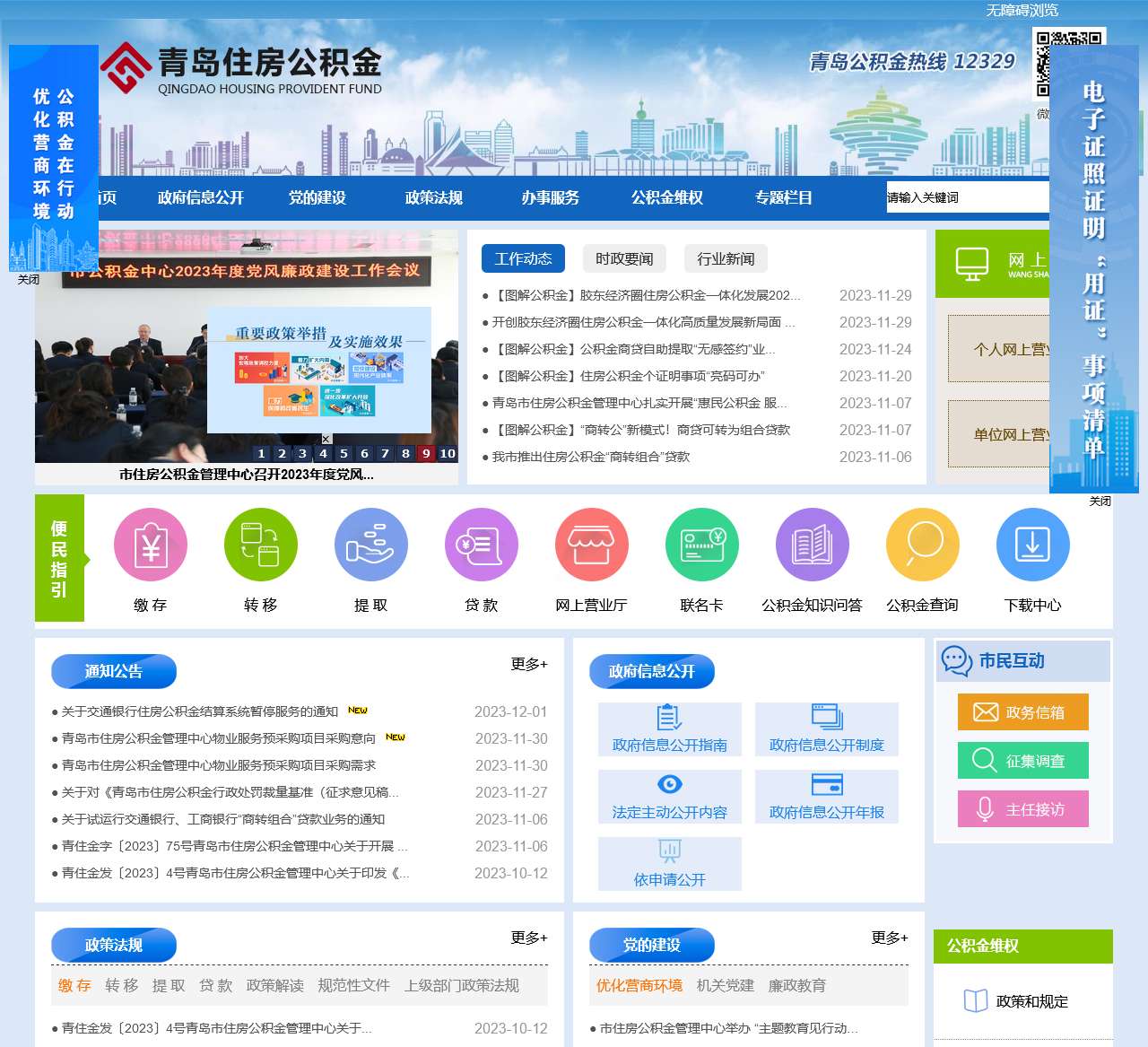Open the 办事服务 navigation menu
This screenshot has width=1148, height=1047.
[x=551, y=198]
